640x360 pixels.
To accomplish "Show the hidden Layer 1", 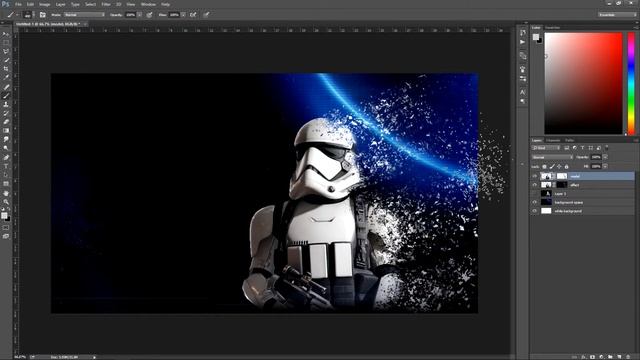I will [x=535, y=194].
